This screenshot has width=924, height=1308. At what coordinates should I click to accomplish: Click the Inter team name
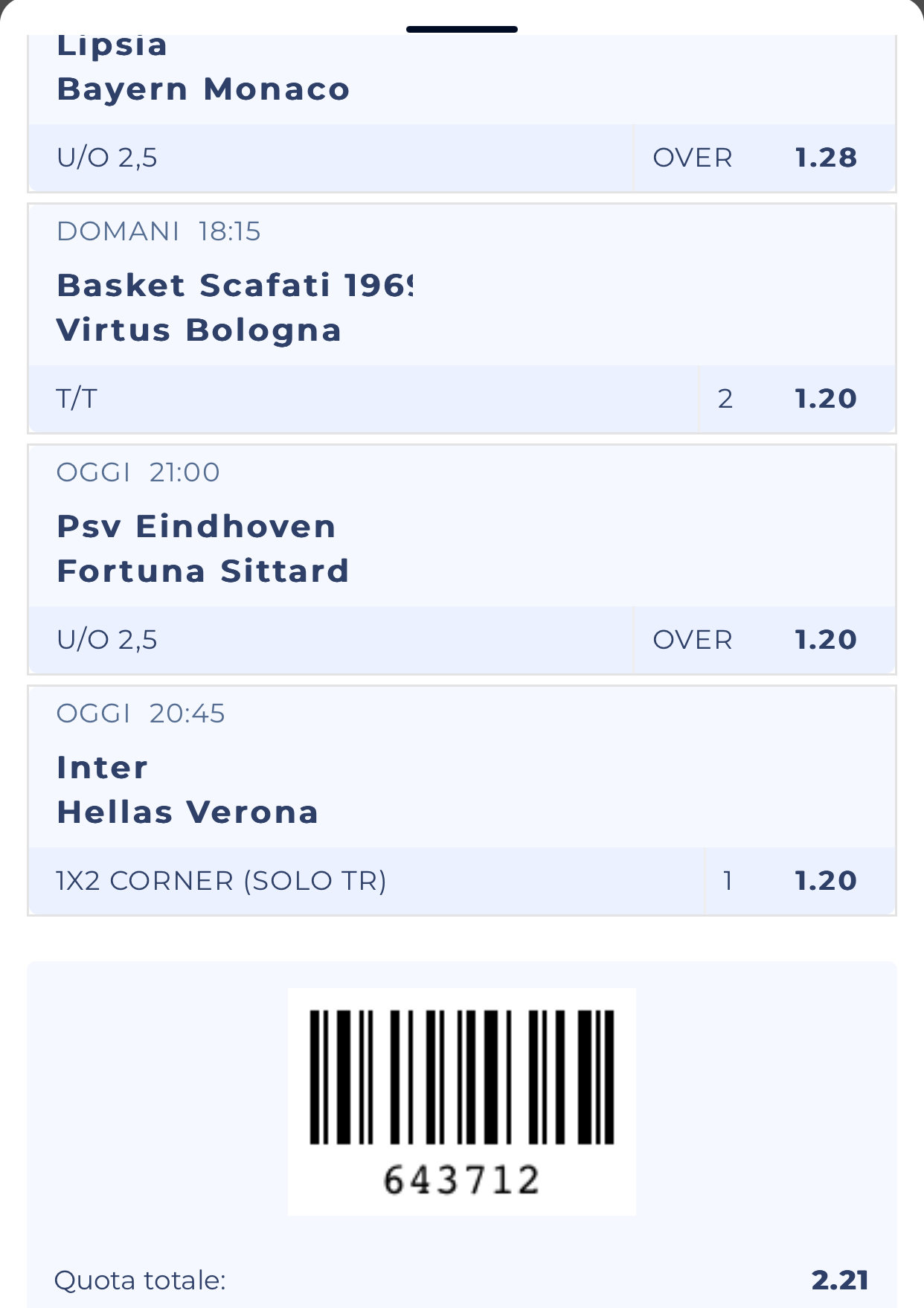point(103,767)
